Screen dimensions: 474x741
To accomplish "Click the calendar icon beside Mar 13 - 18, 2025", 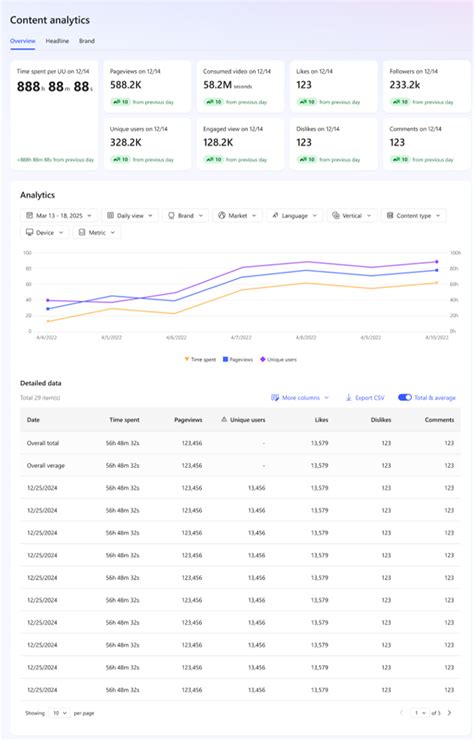I will (x=29, y=215).
